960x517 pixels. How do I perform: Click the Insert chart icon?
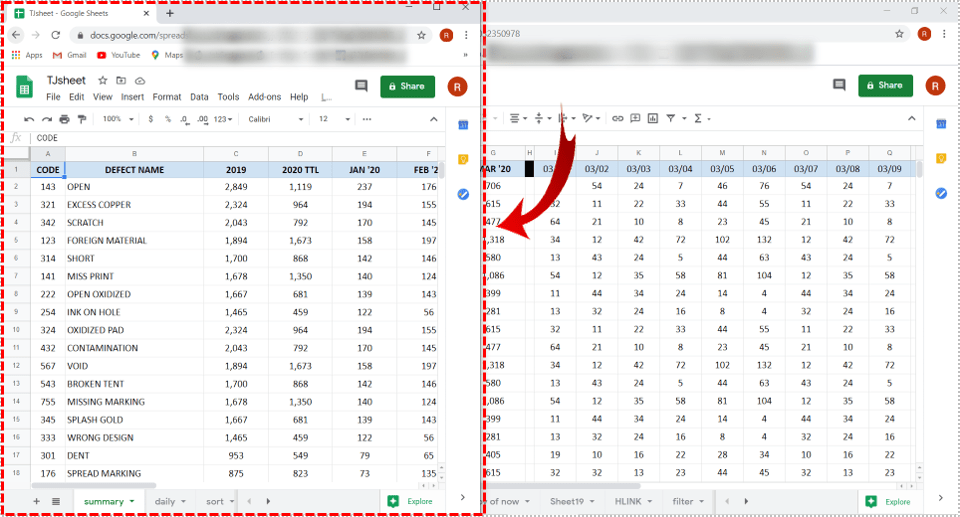(652, 118)
